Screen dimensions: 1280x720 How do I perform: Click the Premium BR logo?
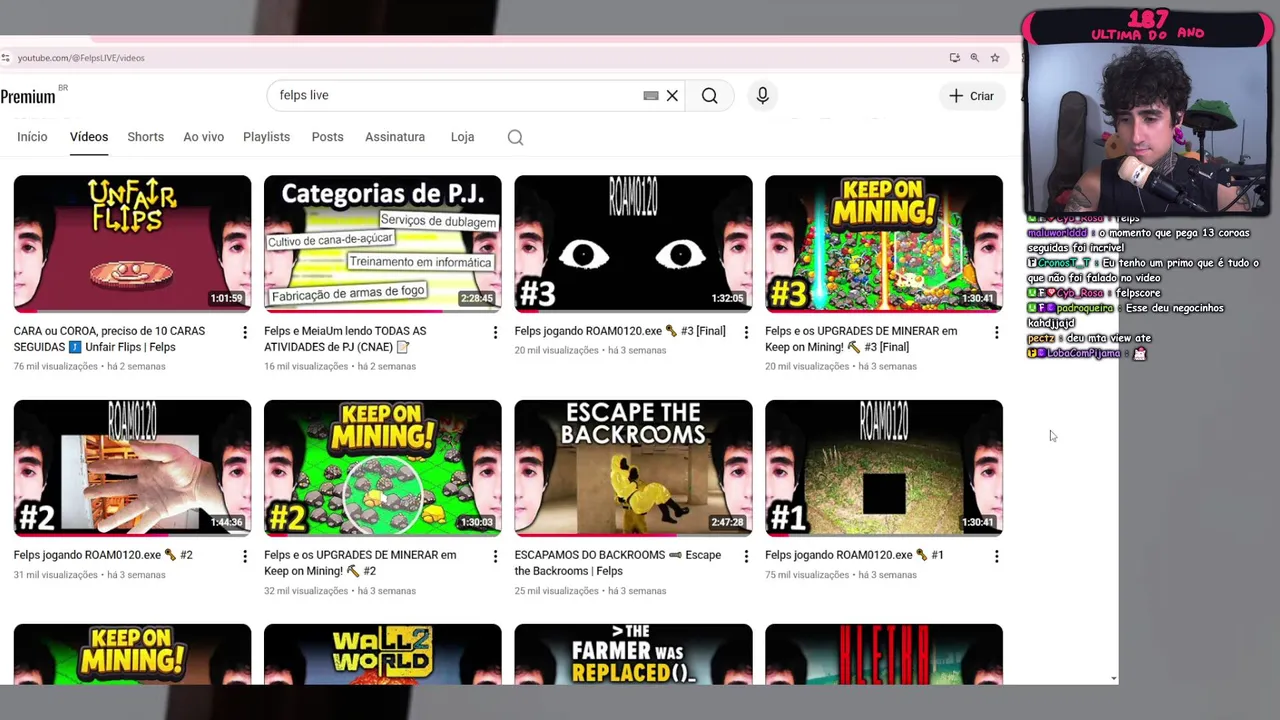33,95
